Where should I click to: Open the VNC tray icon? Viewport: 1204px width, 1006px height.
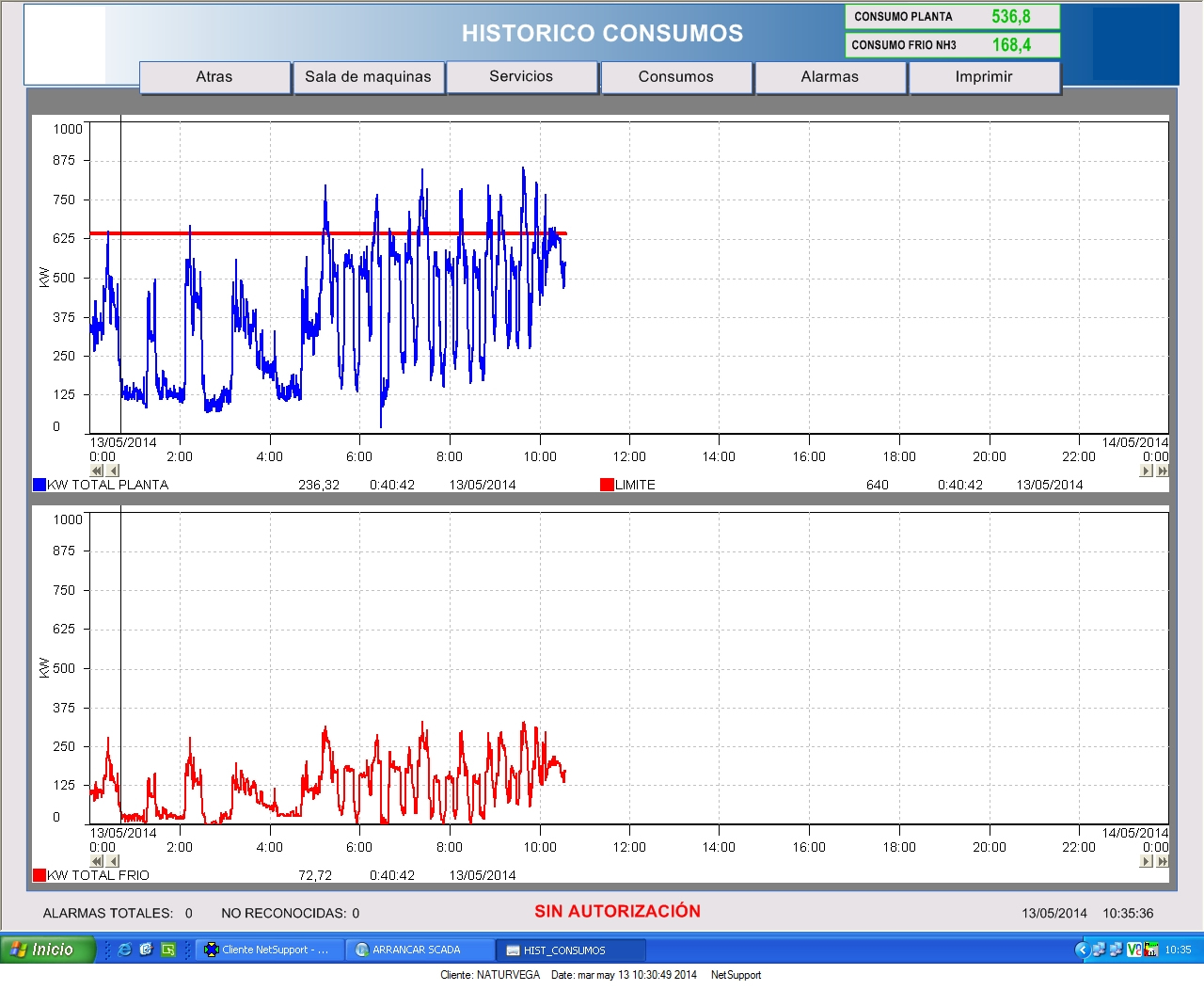click(1133, 950)
